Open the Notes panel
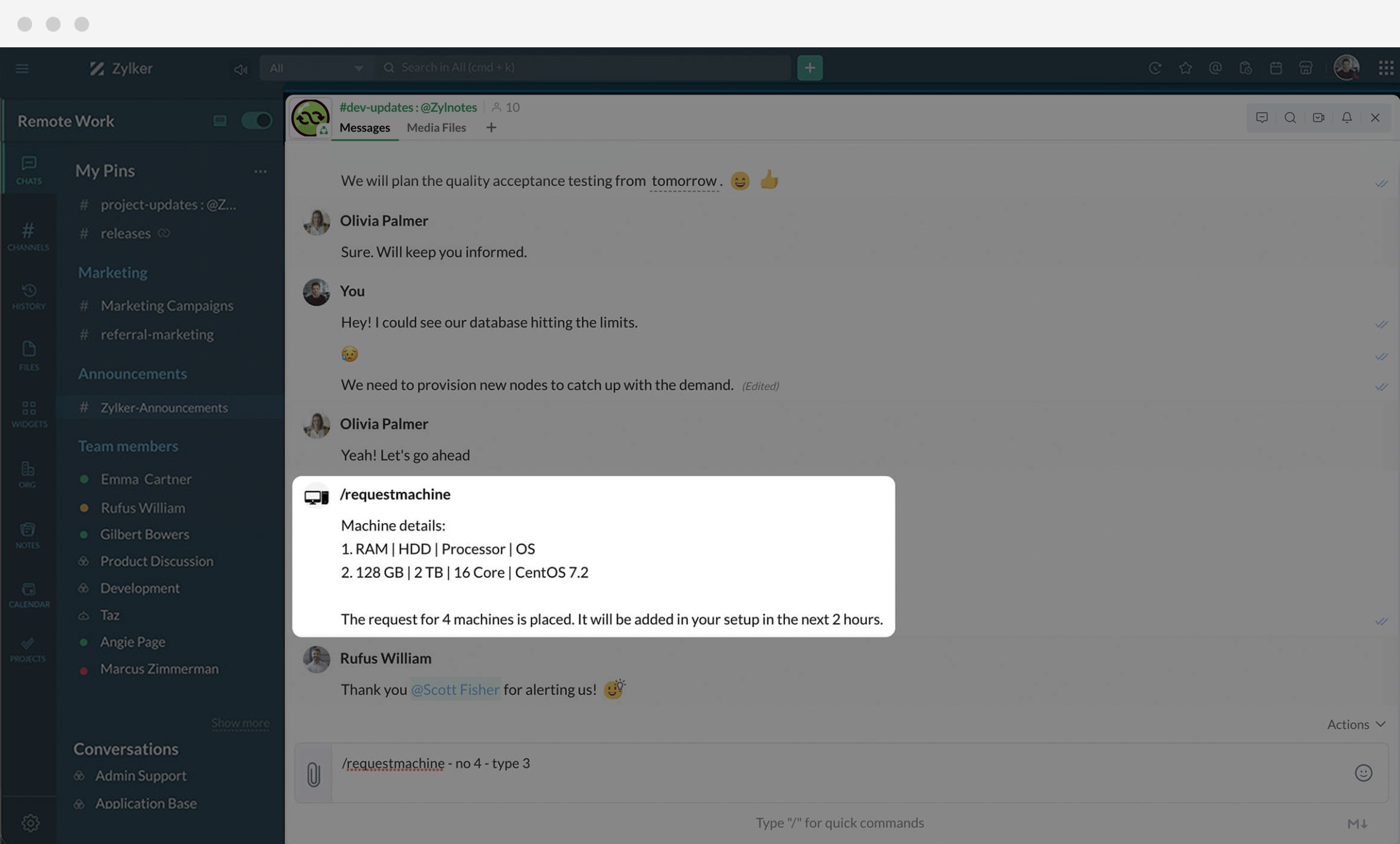This screenshot has width=1400, height=844. click(27, 535)
